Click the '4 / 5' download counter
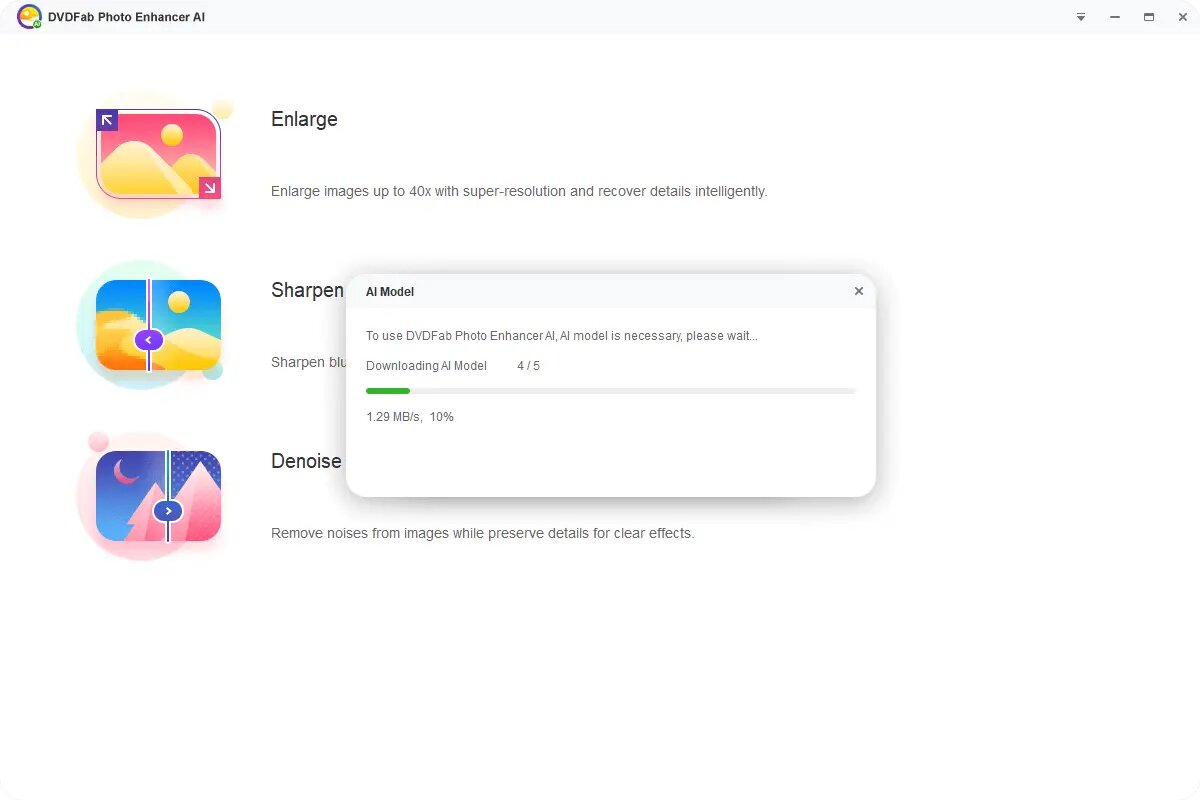1200x800 pixels. click(x=528, y=366)
